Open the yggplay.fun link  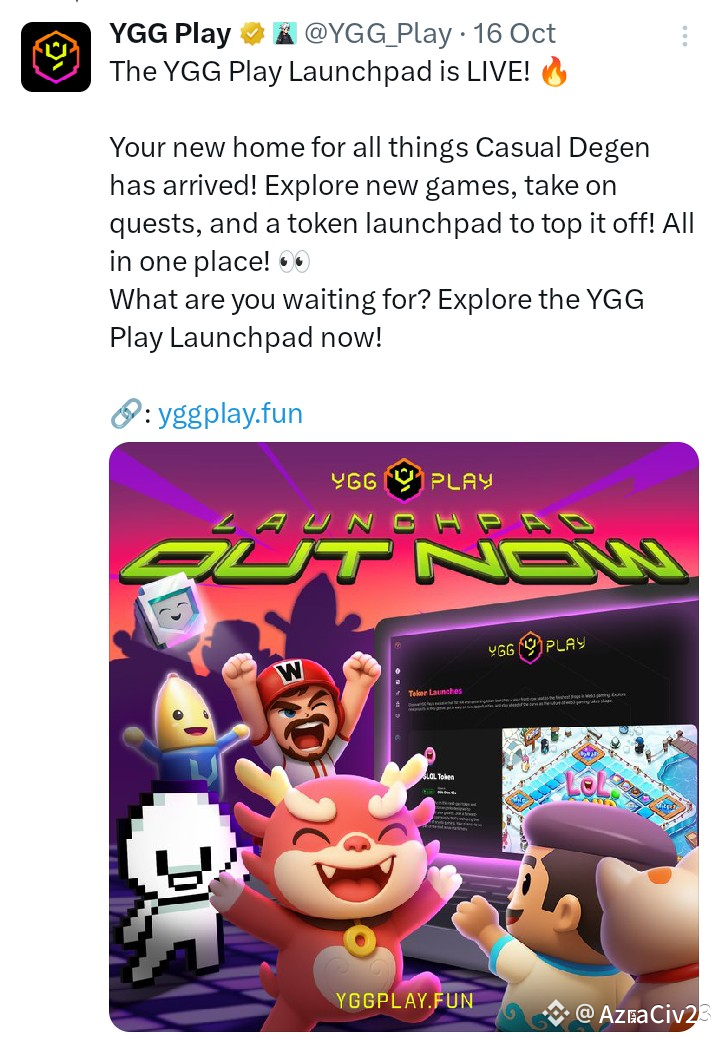pos(231,413)
